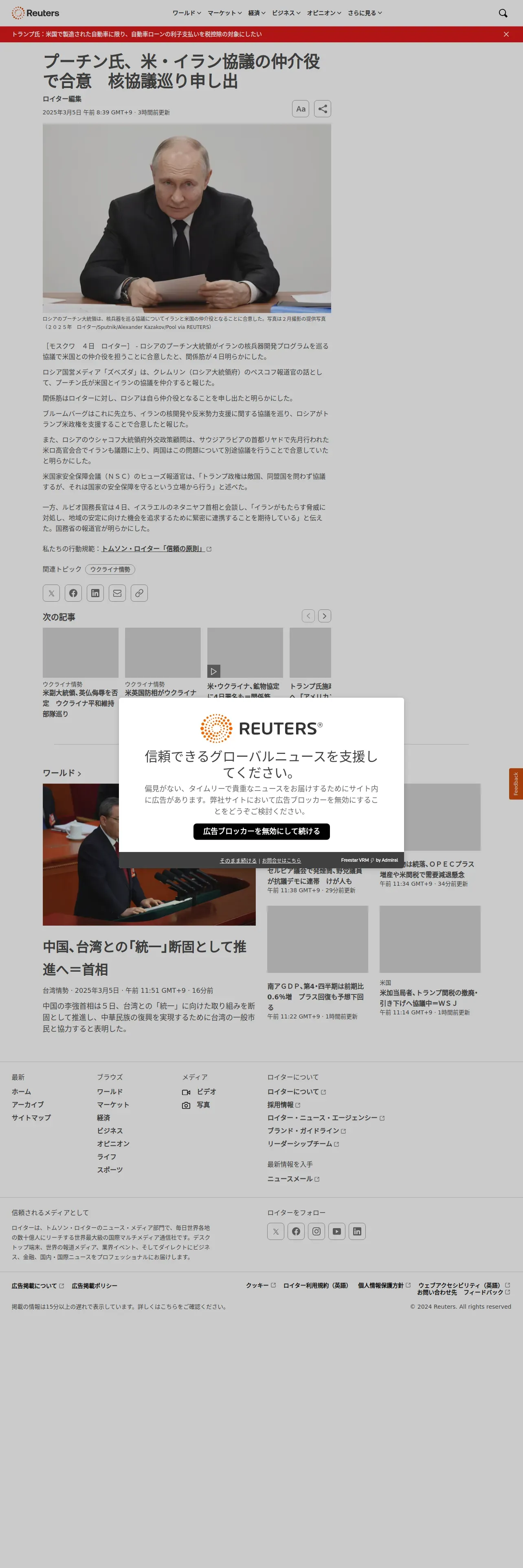Open 米加当局者、トランプ関税の撤廃 article
523x1568 pixels.
point(429,998)
